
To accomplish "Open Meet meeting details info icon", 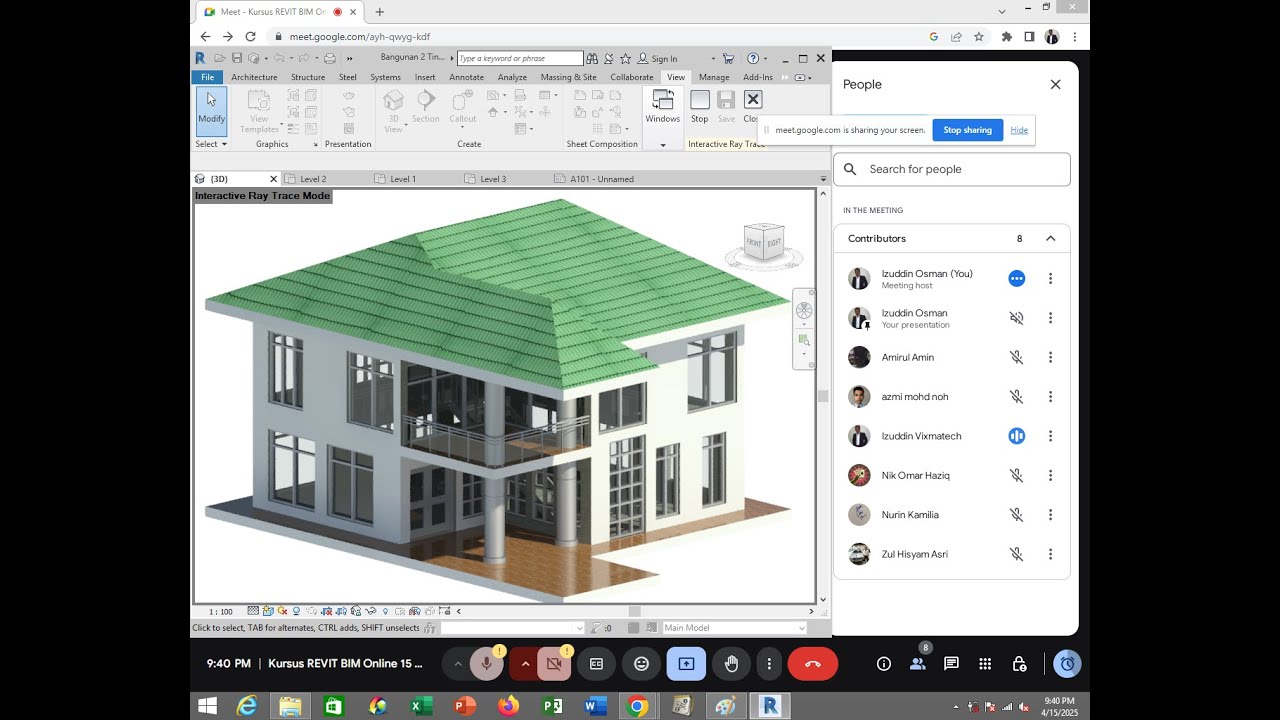I will tap(884, 663).
